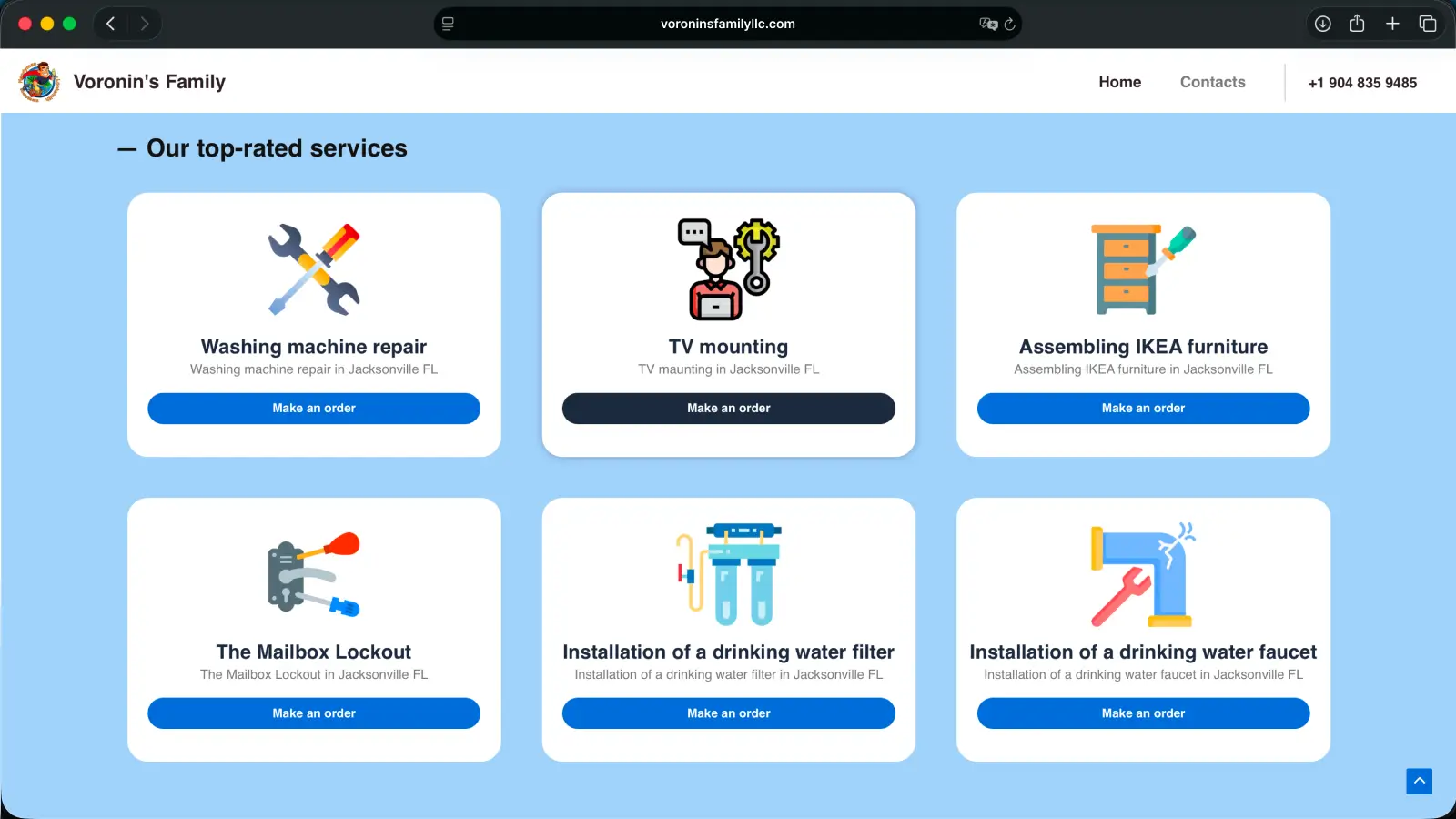Screen dimensions: 1456x819
Task: Click the drinking water filter 'in Jacksonville FL' subtitle
Action: click(x=729, y=674)
